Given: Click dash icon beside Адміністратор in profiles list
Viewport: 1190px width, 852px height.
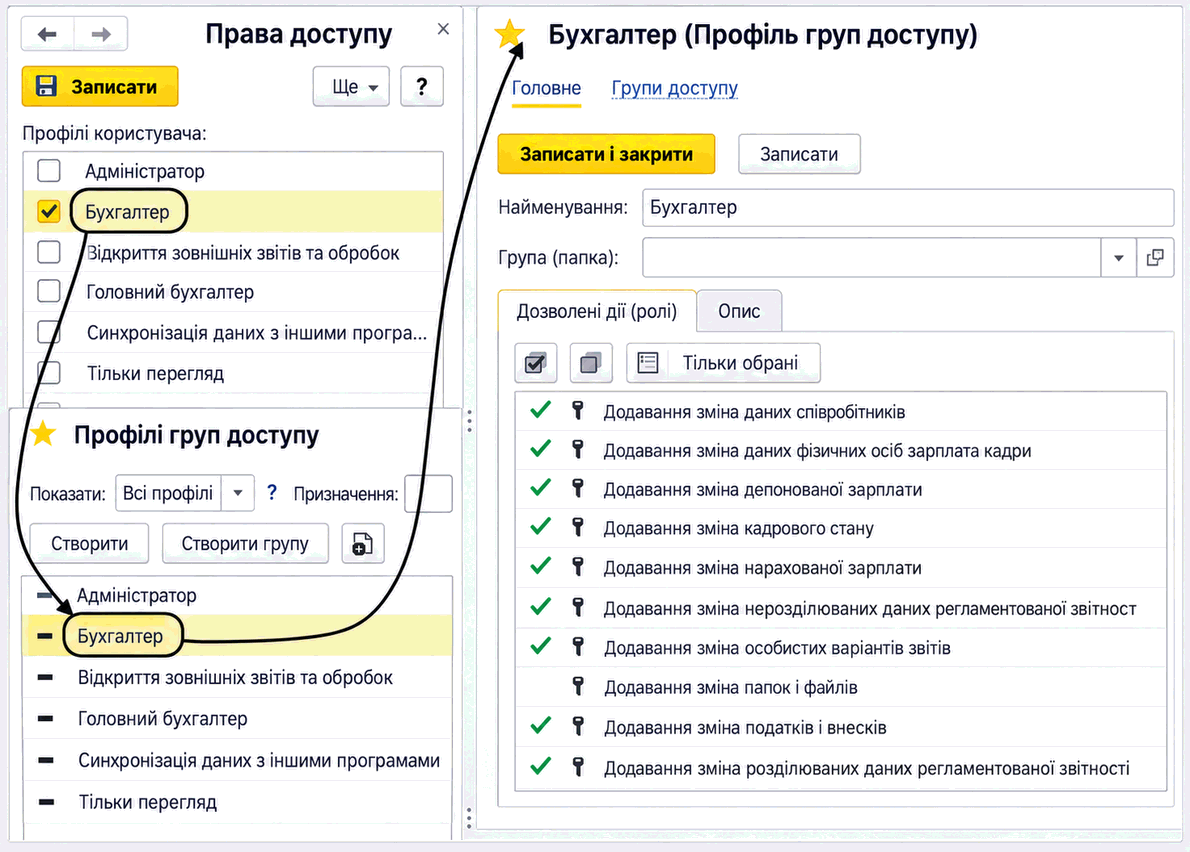Looking at the screenshot, I should (46, 595).
